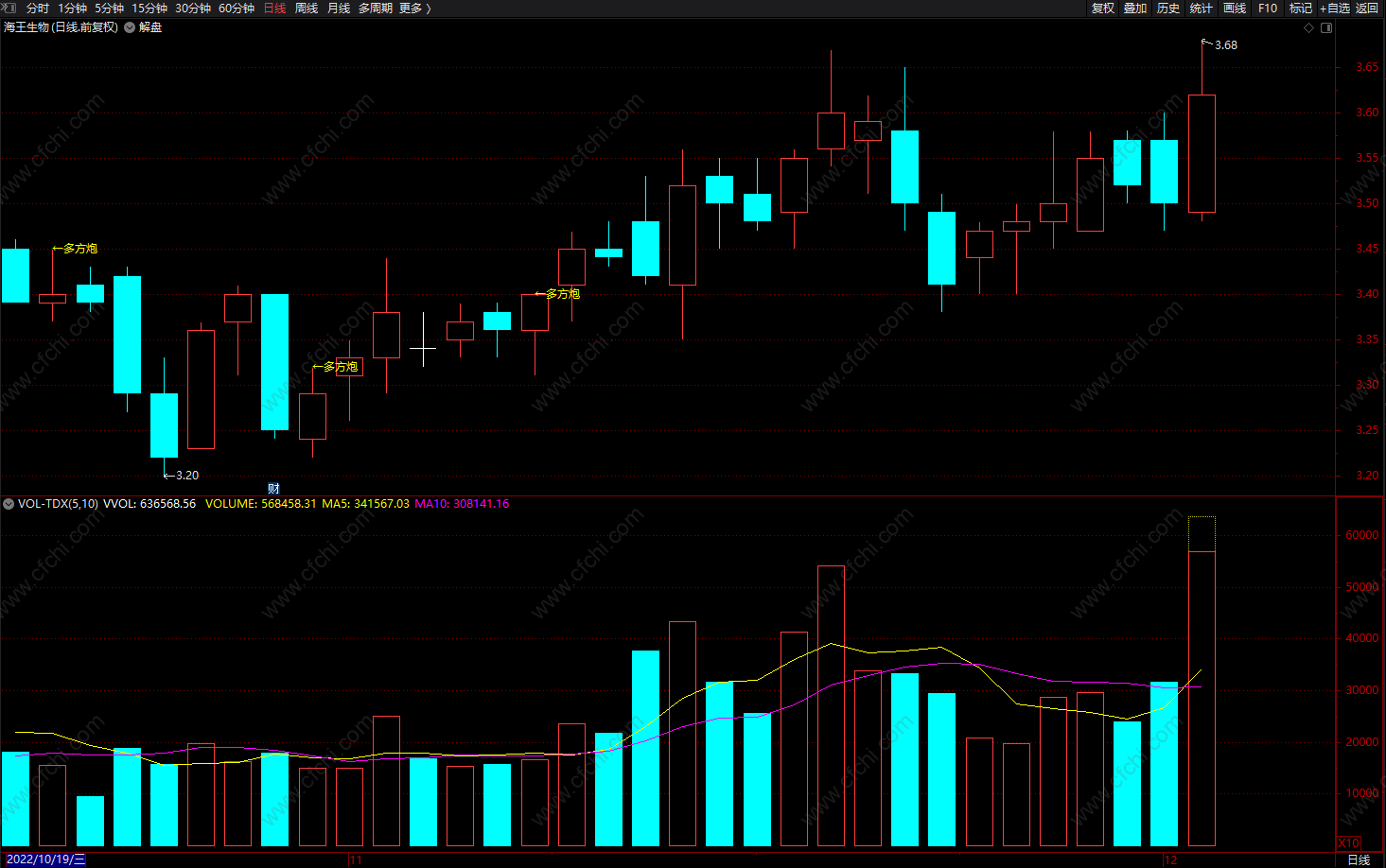
Task: Open the 统计 statistics button
Action: 1202,8
